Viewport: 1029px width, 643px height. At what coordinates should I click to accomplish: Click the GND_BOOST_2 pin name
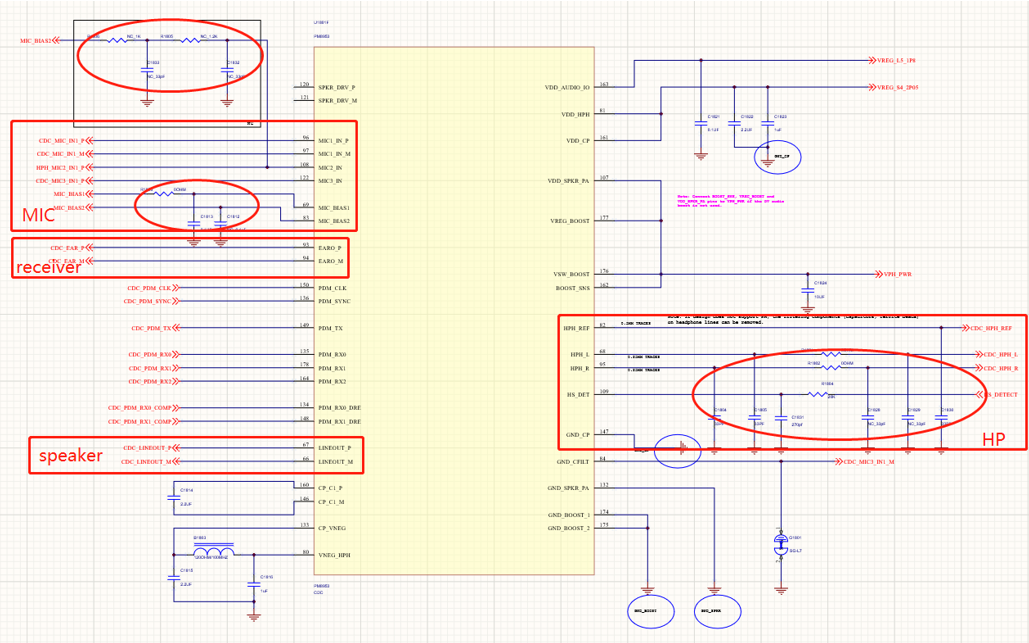[x=569, y=528]
